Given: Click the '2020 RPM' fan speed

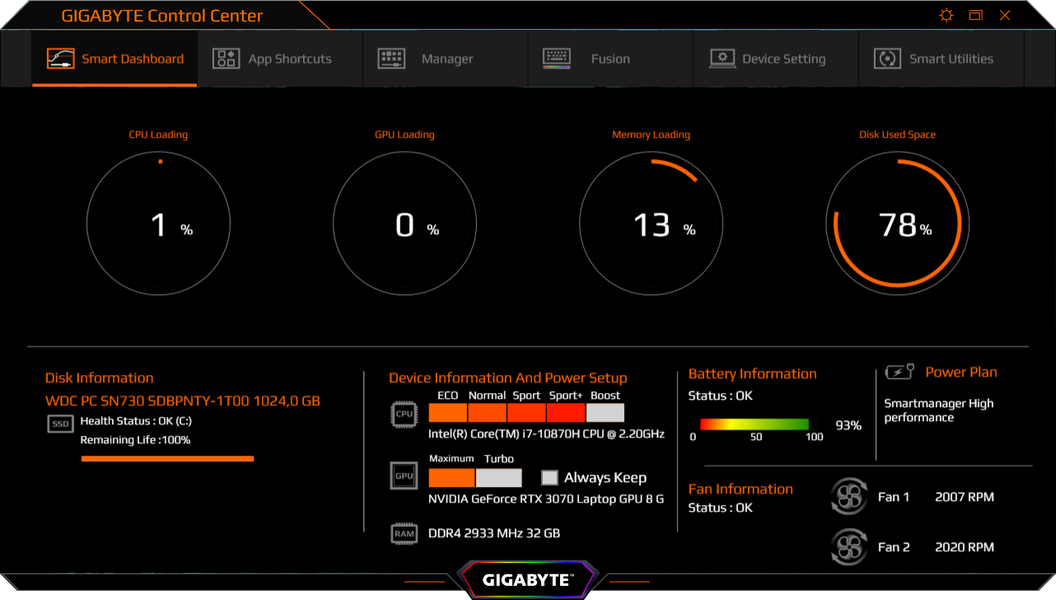Looking at the screenshot, I should point(964,547).
